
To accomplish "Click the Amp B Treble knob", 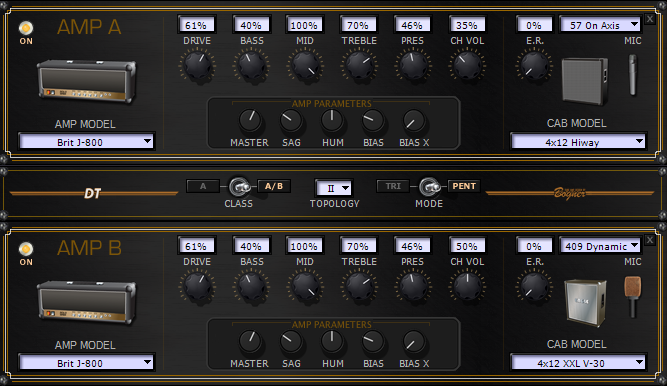I will coord(359,286).
